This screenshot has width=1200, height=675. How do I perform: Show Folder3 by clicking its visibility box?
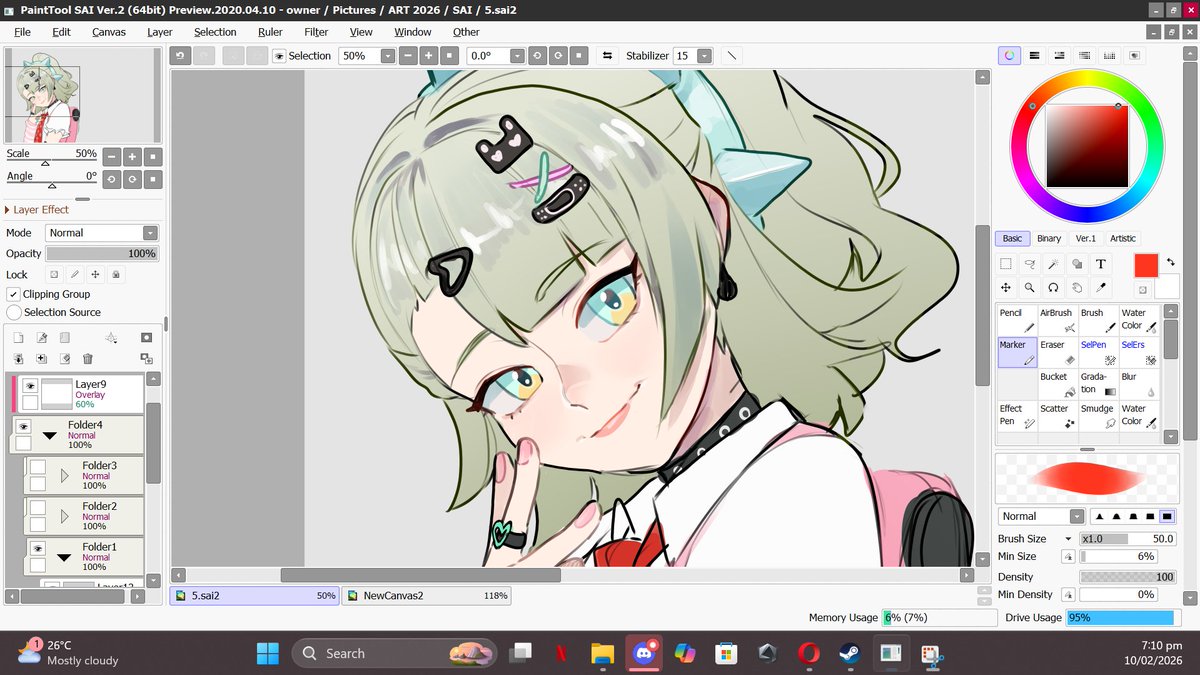pyautogui.click(x=37, y=467)
